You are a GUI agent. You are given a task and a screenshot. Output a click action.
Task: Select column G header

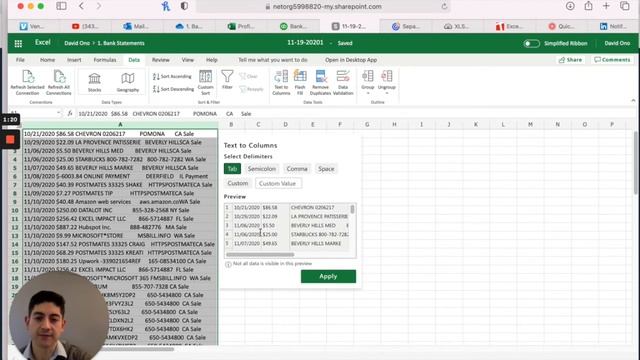[x=367, y=124]
